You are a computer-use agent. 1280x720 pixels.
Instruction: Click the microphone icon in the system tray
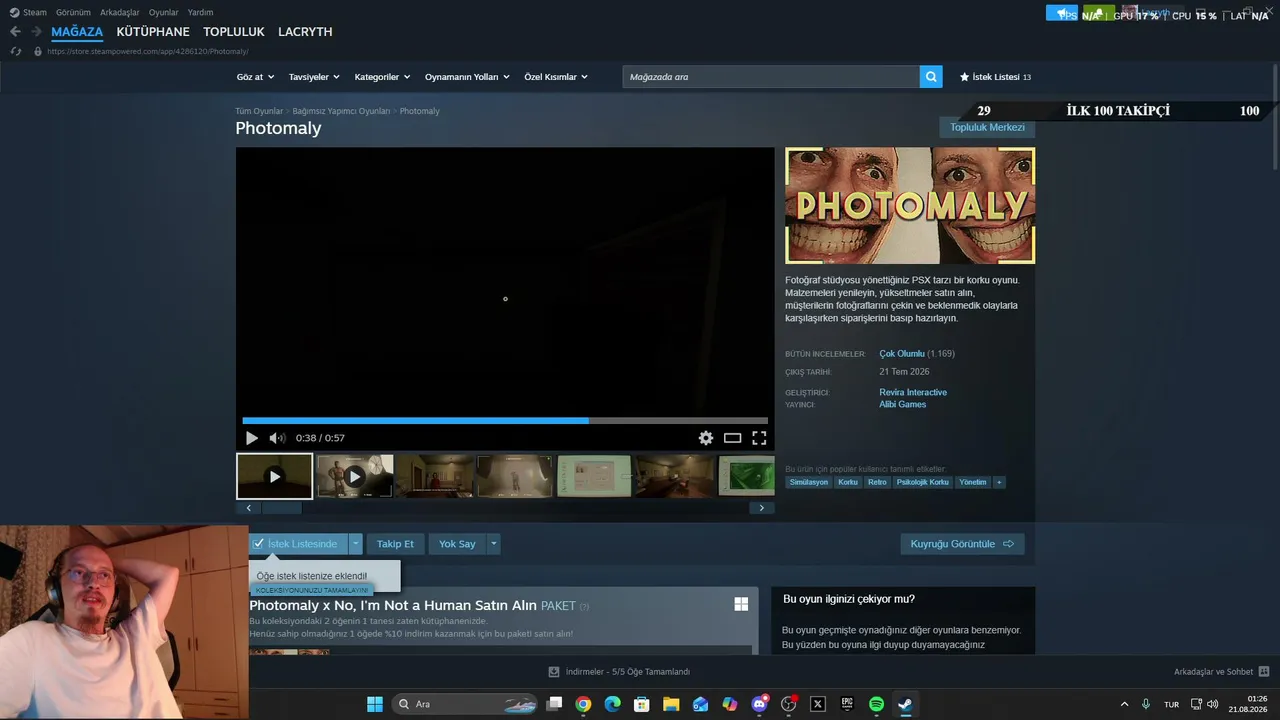click(x=1146, y=704)
